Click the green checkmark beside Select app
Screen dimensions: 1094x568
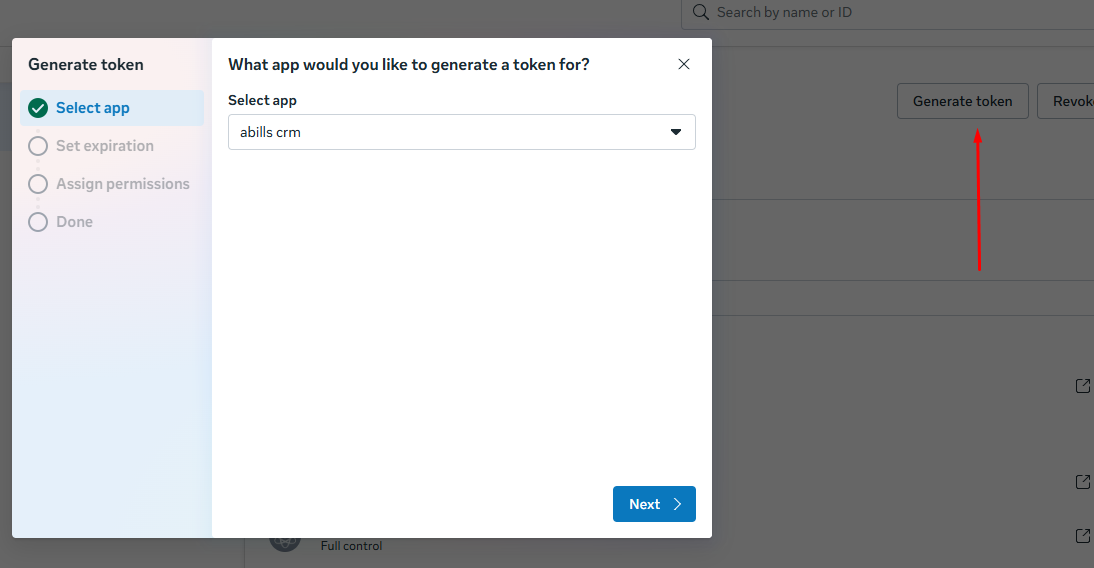38,108
